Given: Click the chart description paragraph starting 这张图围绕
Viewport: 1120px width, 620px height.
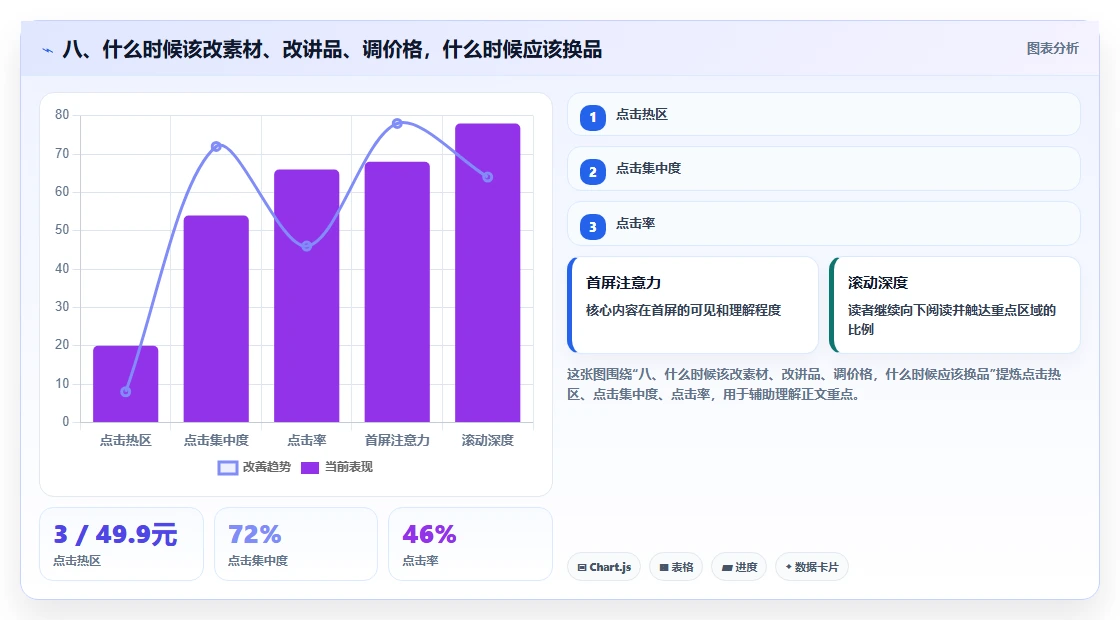Looking at the screenshot, I should coord(814,384).
